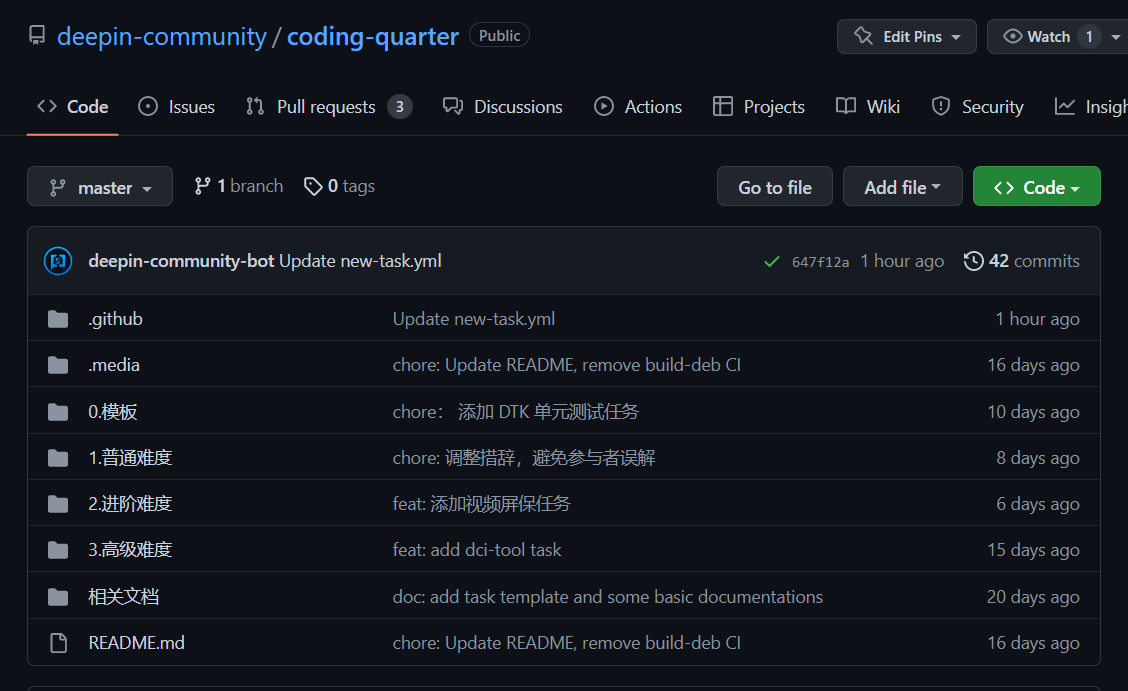Viewport: 1128px width, 691px height.
Task: Click the history clock icon by commits
Action: pyautogui.click(x=973, y=261)
